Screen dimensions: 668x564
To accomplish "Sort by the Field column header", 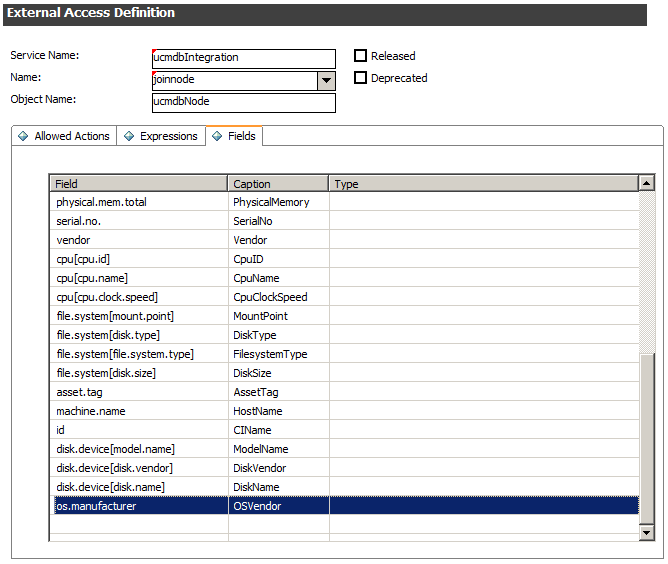I will [139, 184].
